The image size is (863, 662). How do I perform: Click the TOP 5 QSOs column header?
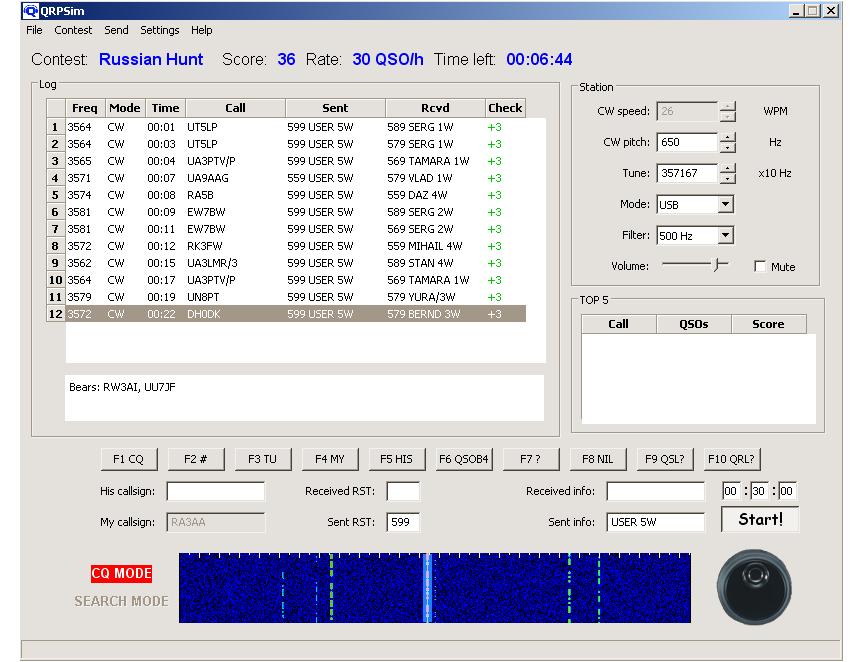(693, 324)
